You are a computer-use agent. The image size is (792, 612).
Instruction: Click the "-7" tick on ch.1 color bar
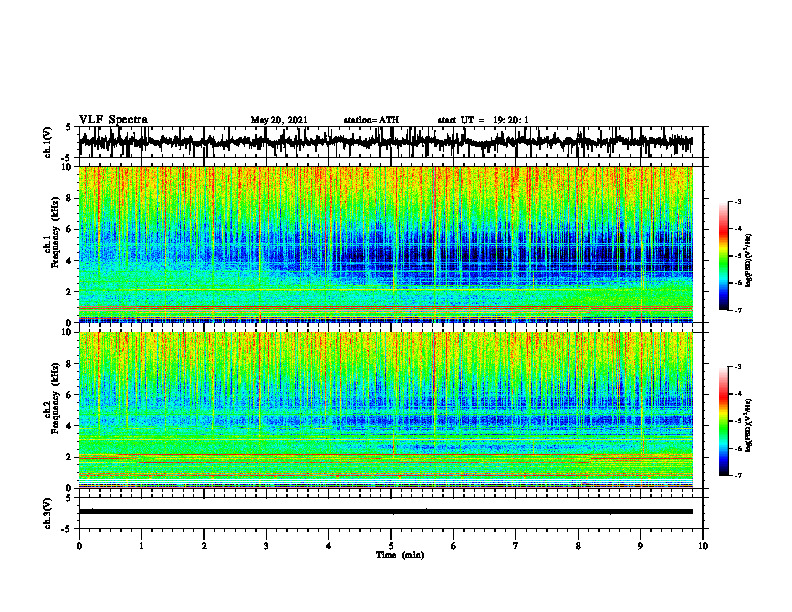tap(737, 310)
